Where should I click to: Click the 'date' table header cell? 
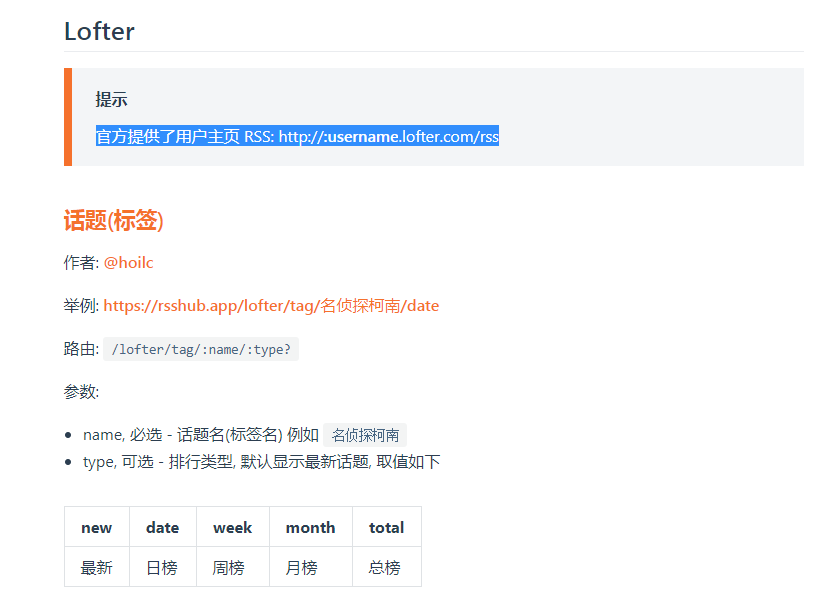pyautogui.click(x=163, y=527)
